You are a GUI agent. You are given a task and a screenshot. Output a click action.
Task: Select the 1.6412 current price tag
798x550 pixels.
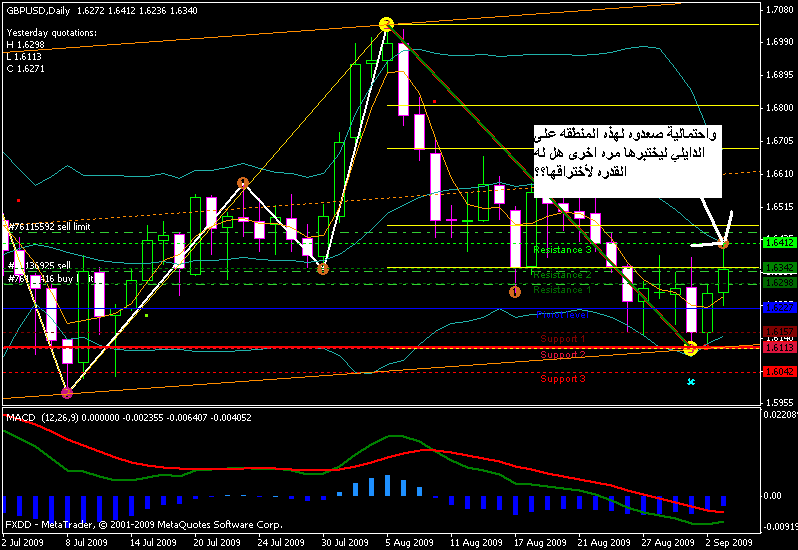click(x=778, y=242)
